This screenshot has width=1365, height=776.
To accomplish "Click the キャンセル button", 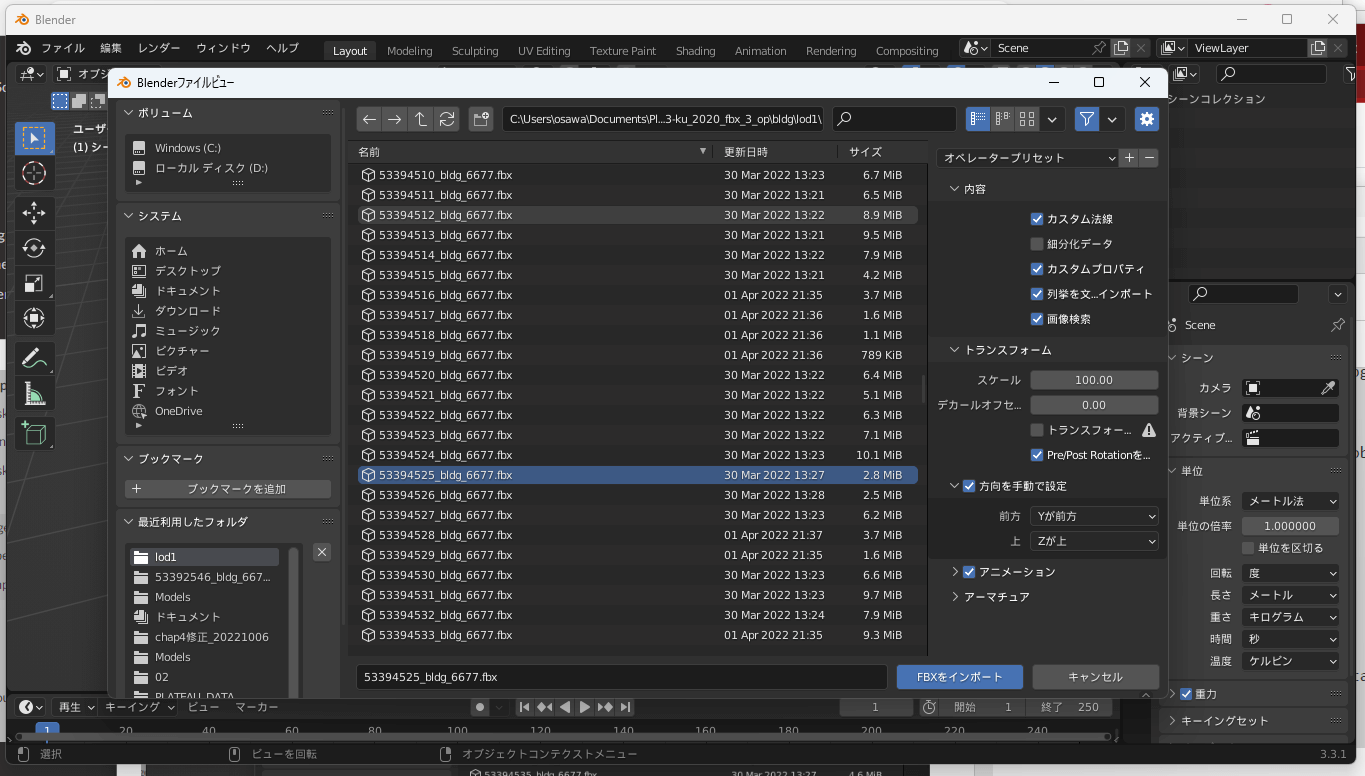I will (x=1095, y=677).
